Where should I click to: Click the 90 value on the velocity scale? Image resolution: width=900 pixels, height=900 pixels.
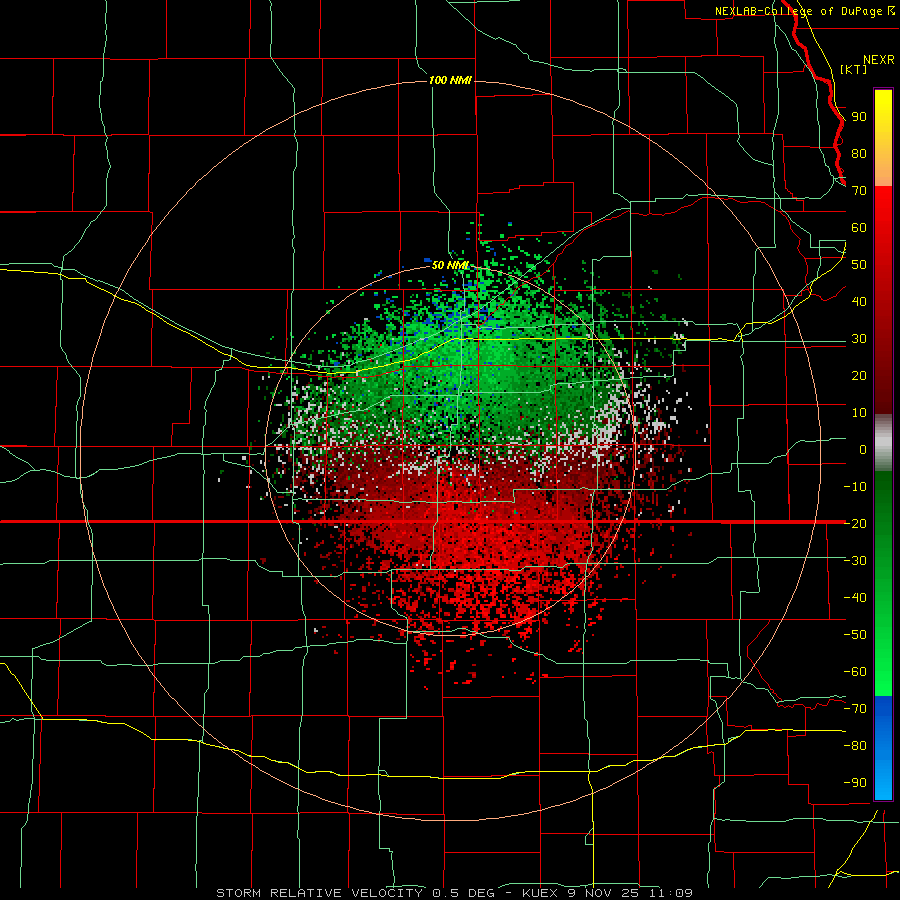[859, 117]
